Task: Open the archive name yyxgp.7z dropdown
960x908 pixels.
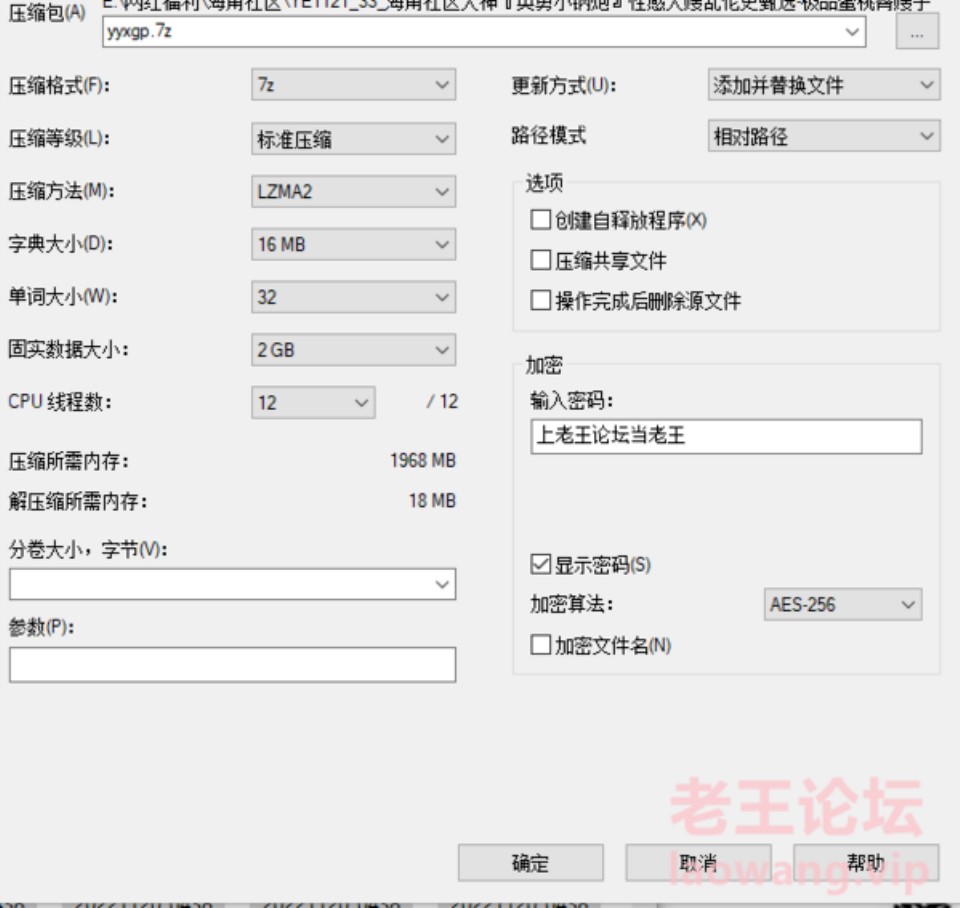Action: click(852, 31)
